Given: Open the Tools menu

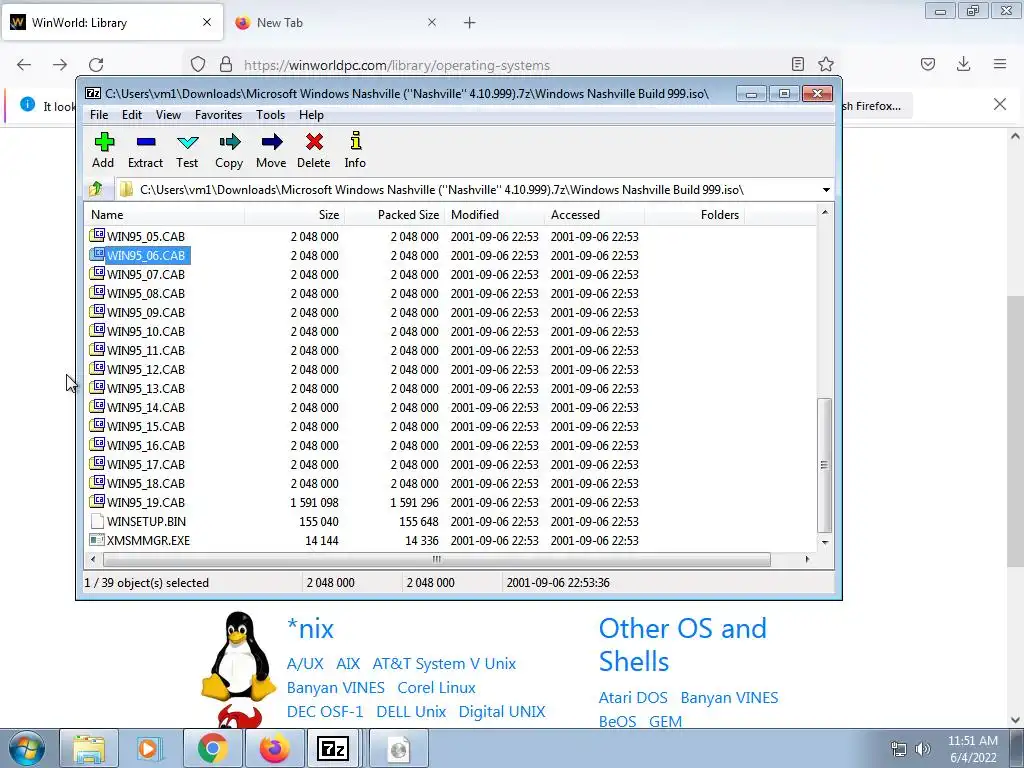Looking at the screenshot, I should pos(270,115).
